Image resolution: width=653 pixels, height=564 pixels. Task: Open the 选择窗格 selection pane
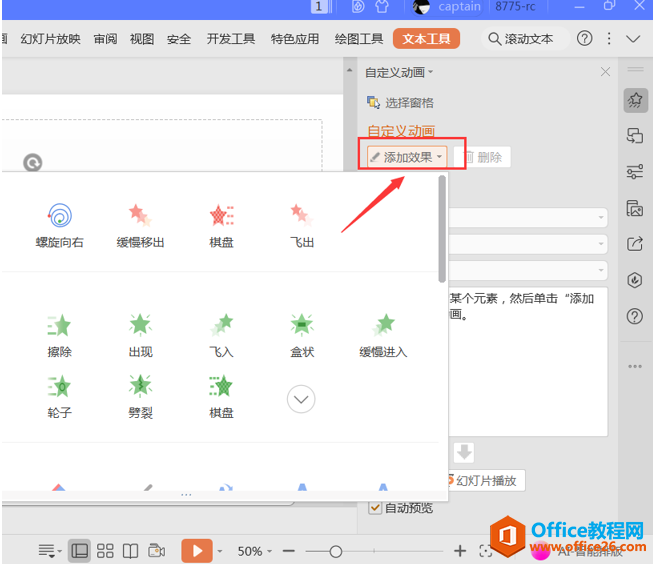[400, 102]
